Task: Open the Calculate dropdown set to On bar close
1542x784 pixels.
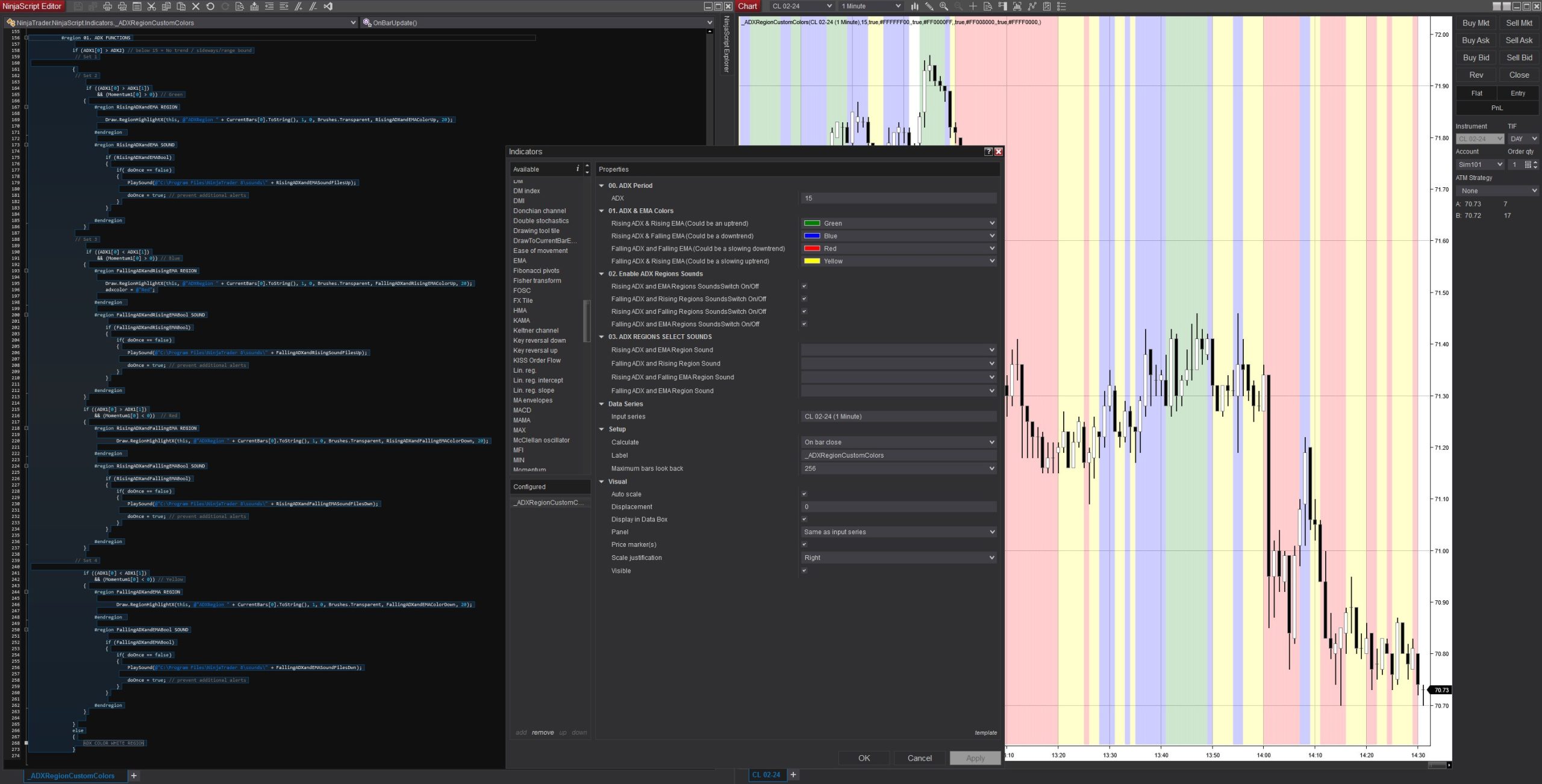Action: coord(897,442)
